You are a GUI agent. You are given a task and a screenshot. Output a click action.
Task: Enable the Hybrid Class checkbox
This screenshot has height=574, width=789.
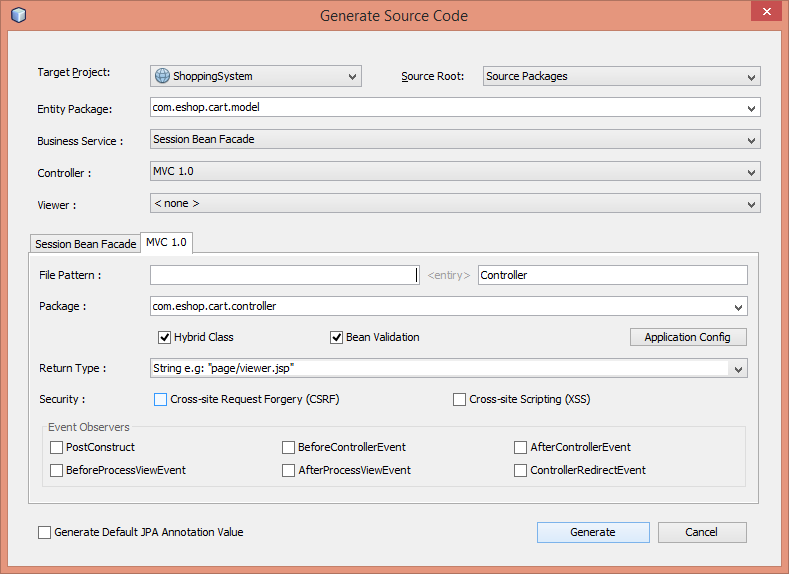pos(165,337)
